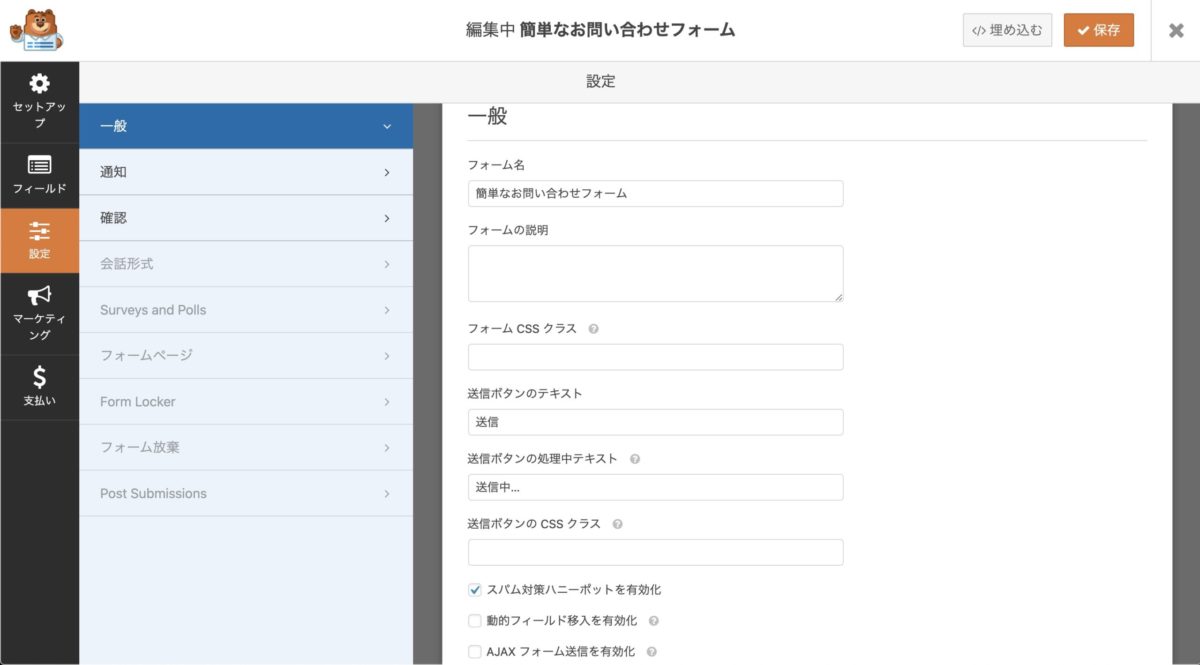Open the フィールド panel icon
This screenshot has width=1200, height=665.
point(39,175)
